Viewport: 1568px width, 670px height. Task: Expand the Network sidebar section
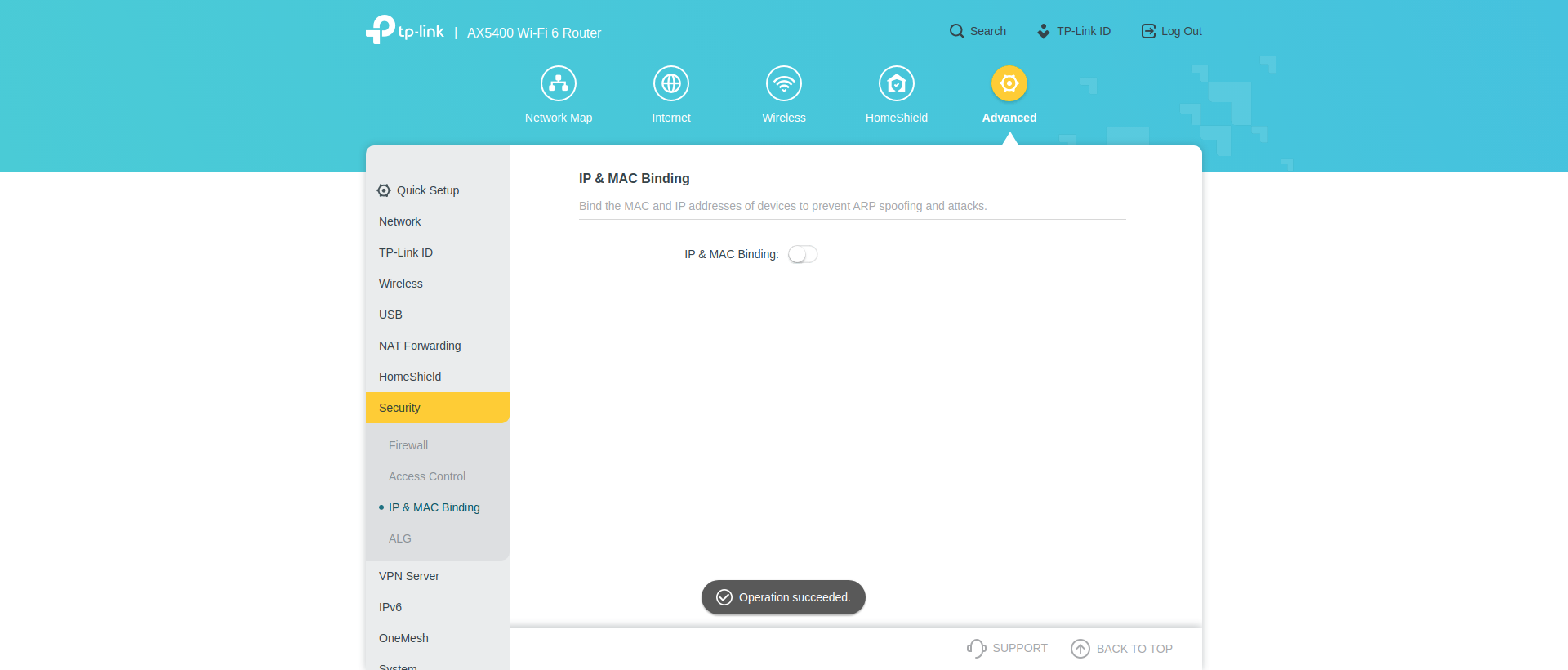pyautogui.click(x=400, y=221)
